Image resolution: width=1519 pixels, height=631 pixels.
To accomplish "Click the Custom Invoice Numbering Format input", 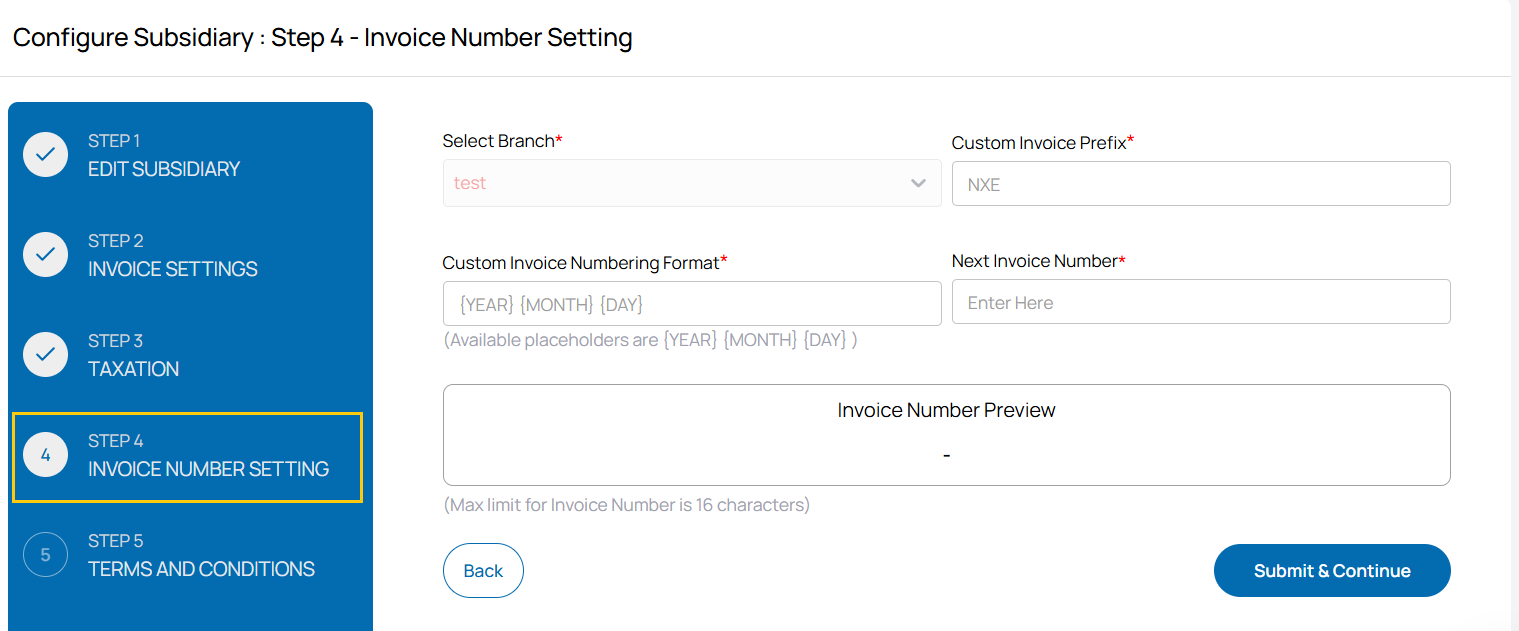I will click(x=691, y=304).
